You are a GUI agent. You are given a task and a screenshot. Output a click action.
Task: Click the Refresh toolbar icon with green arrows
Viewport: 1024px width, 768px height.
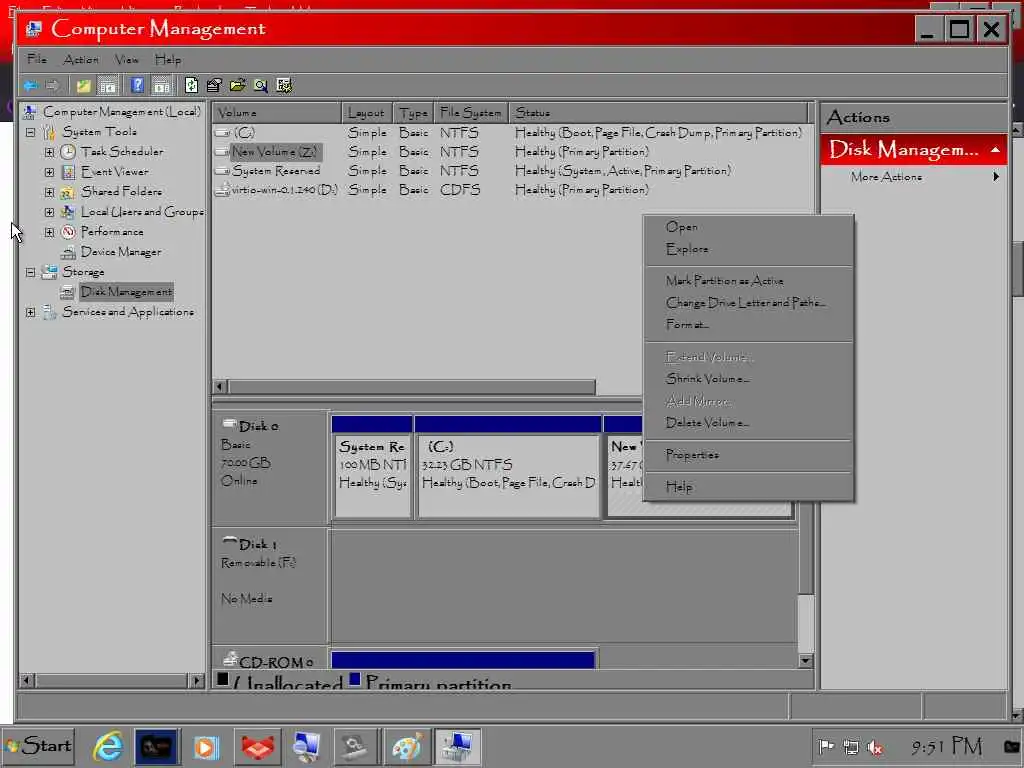(191, 86)
